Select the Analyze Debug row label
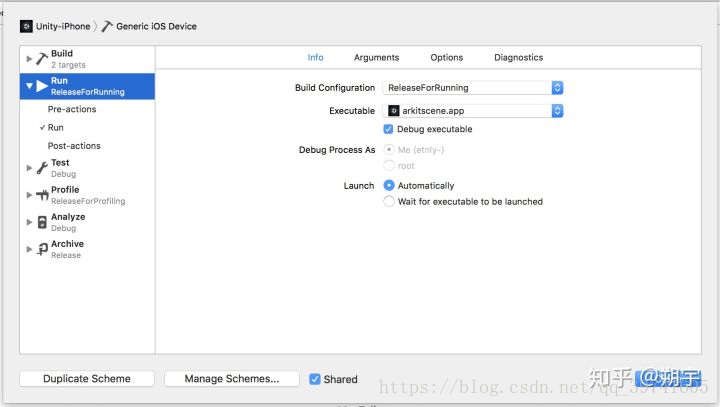The image size is (720, 407). pos(68,222)
